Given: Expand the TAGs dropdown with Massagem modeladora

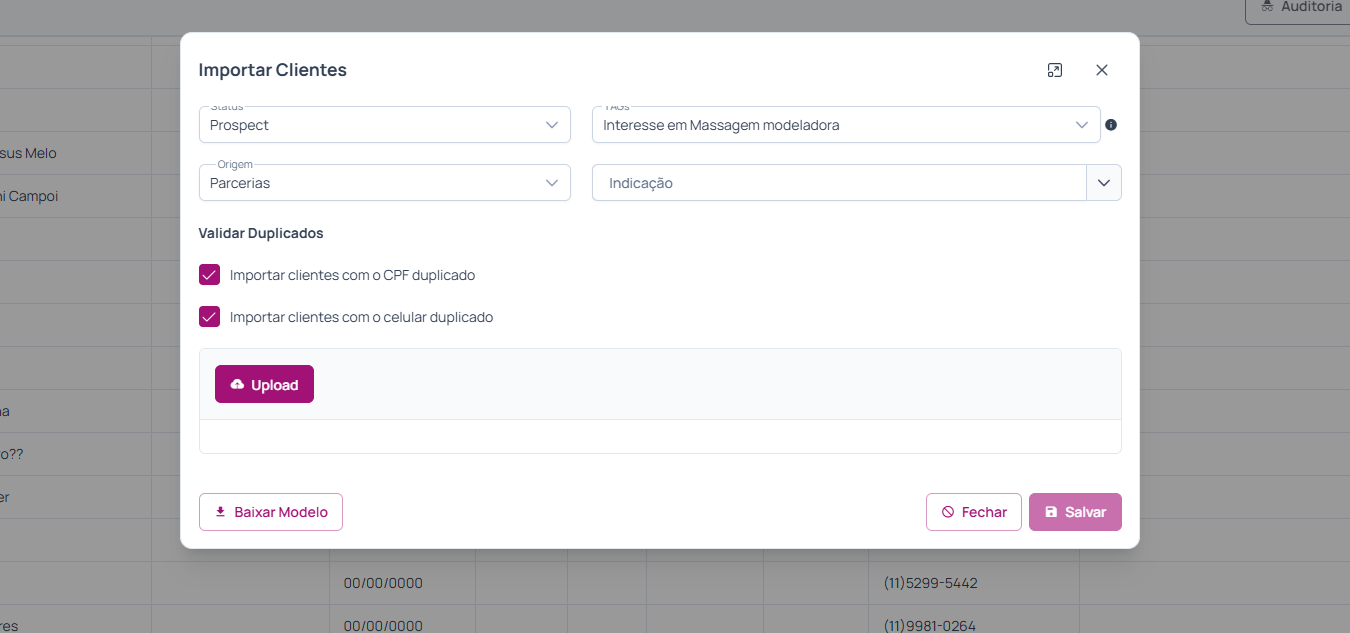Looking at the screenshot, I should tap(845, 125).
